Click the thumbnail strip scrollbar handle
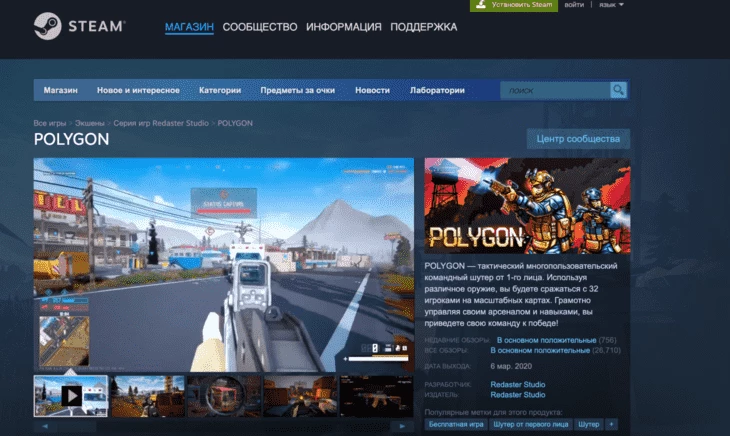The width and height of the screenshot is (730, 436). [x=76, y=426]
